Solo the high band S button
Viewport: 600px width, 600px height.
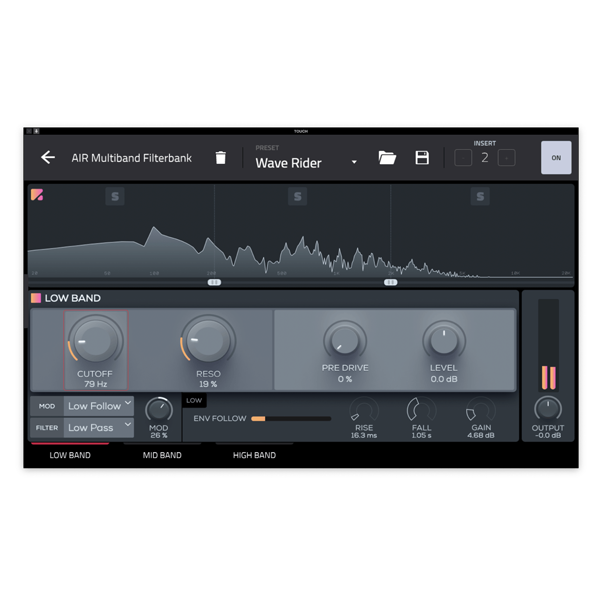tap(480, 196)
